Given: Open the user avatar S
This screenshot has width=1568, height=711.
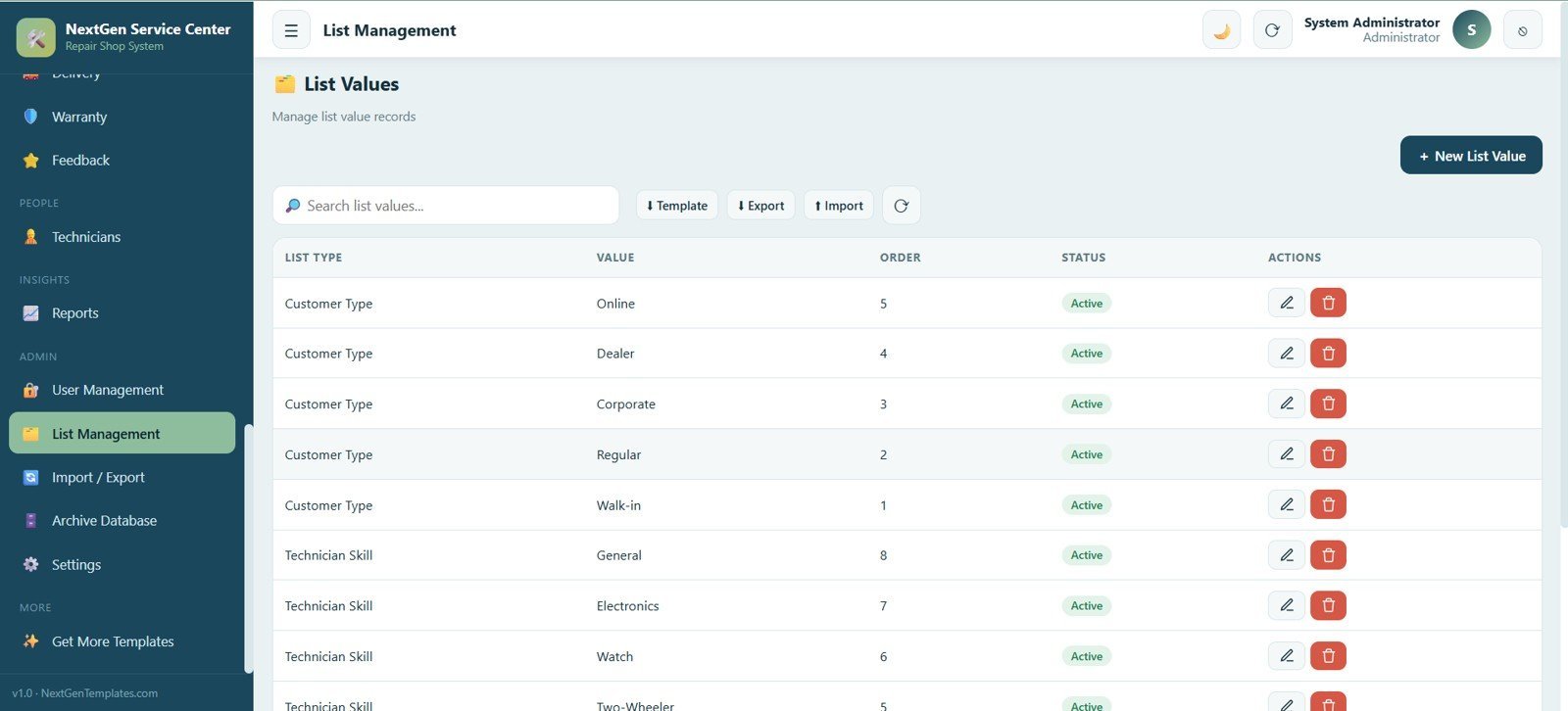Looking at the screenshot, I should click(x=1471, y=30).
